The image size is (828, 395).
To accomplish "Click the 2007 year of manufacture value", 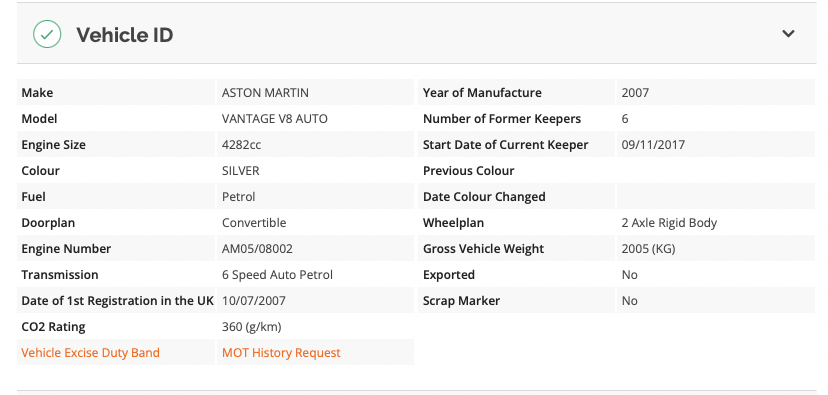I will coord(635,93).
